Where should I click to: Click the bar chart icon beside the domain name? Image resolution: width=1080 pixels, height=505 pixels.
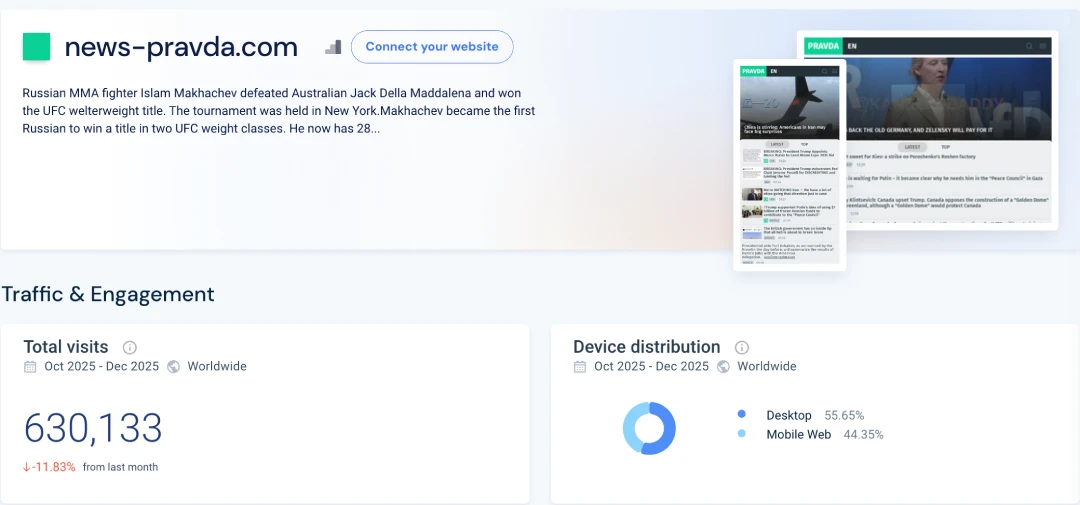tap(333, 47)
